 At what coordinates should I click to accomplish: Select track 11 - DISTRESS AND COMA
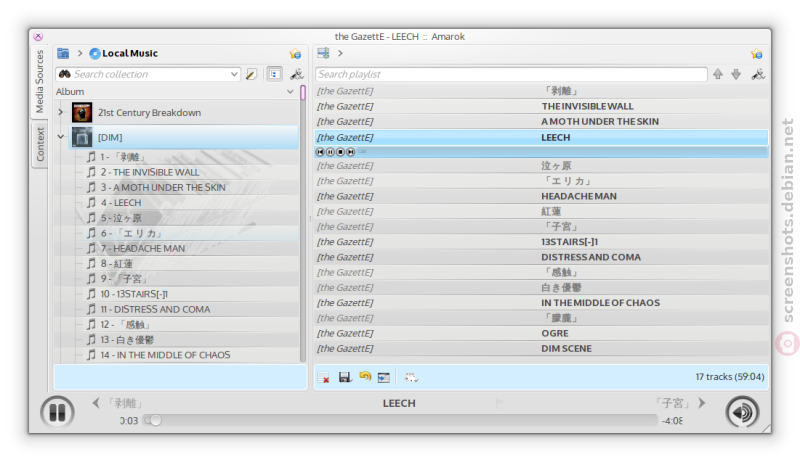(x=155, y=309)
